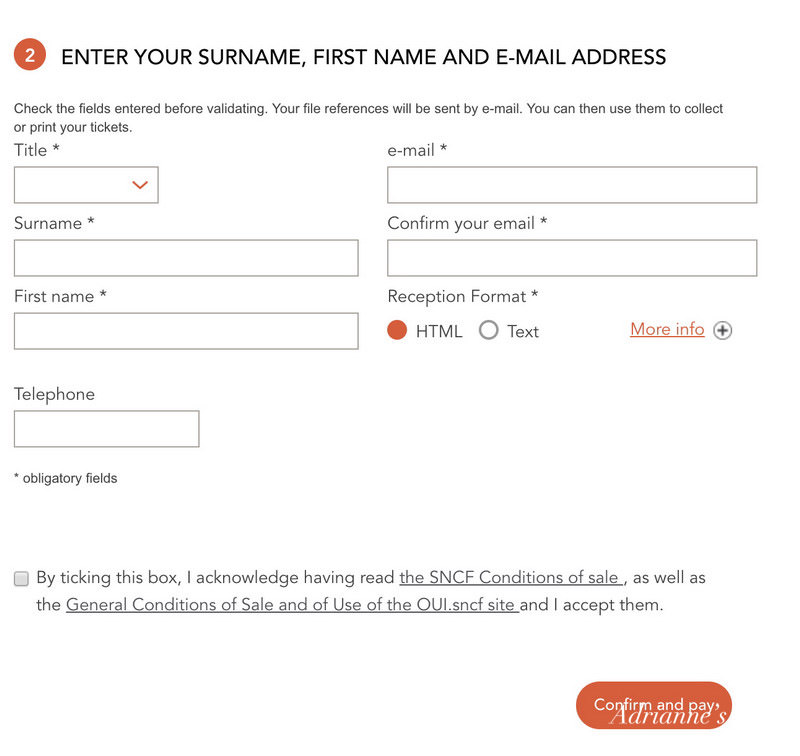Focus the Surname input field
The width and height of the screenshot is (800, 756).
[186, 258]
